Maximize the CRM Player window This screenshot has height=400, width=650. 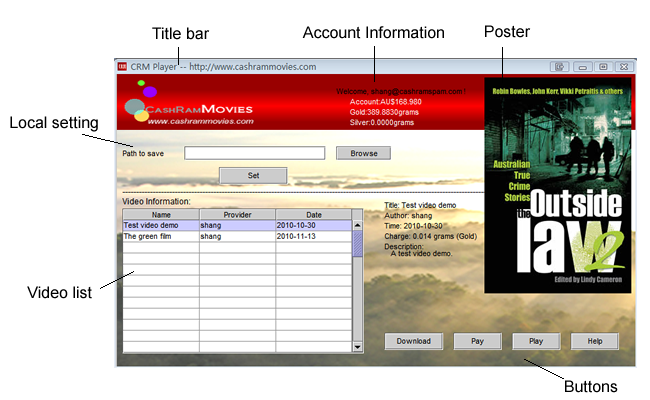(x=603, y=67)
